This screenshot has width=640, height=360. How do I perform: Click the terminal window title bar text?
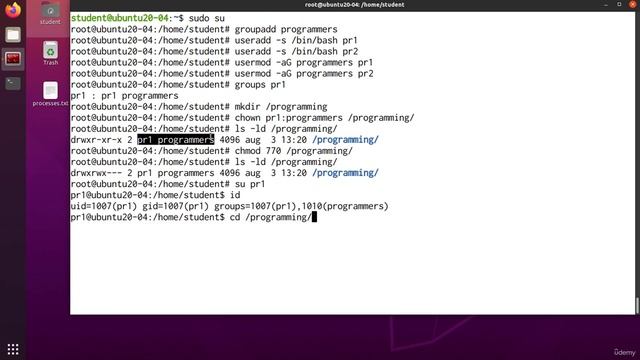354,5
